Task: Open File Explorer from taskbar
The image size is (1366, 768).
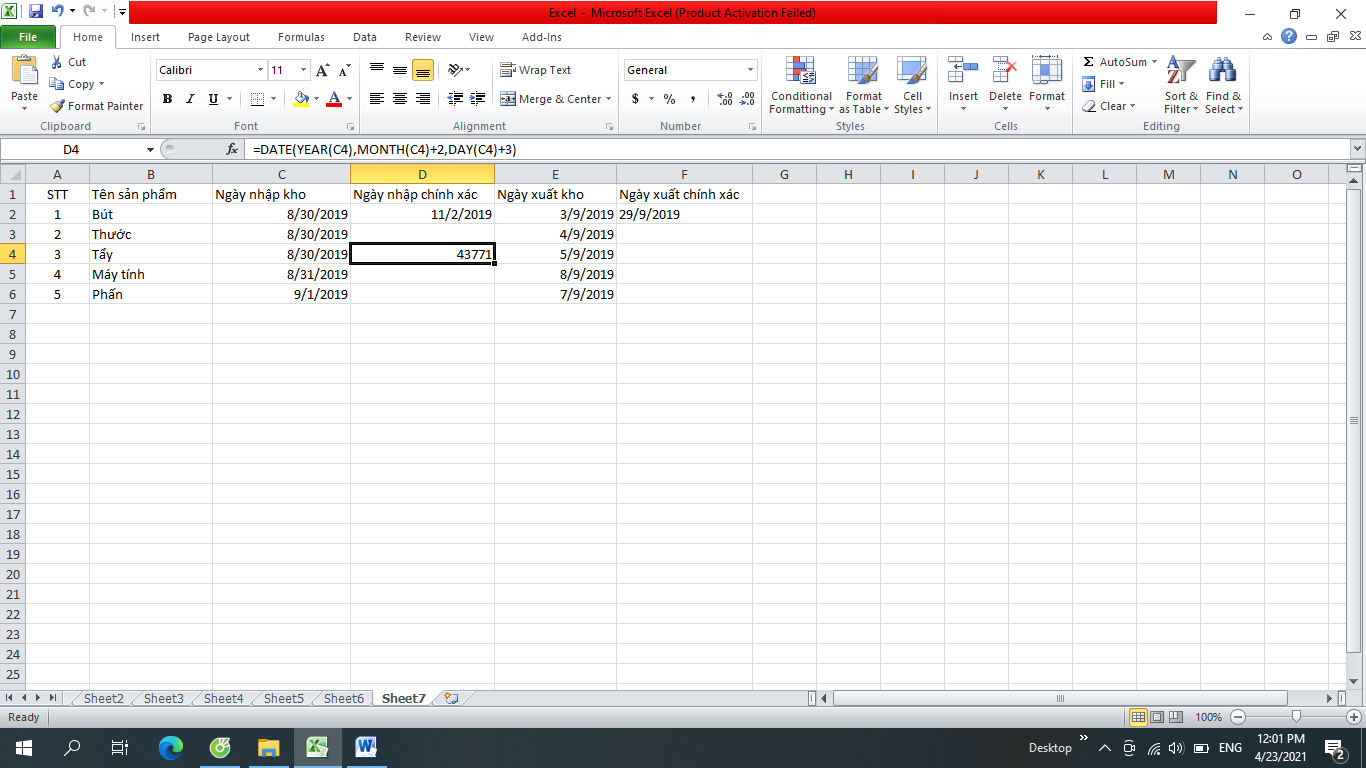Action: point(268,747)
